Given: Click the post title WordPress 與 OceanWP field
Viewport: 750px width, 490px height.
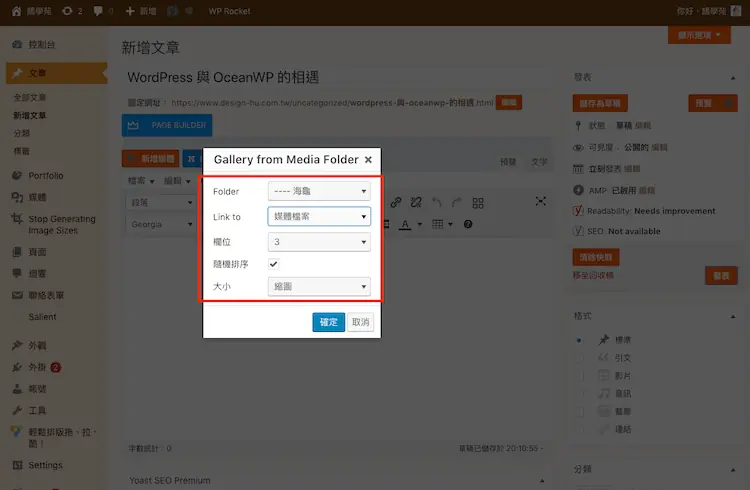Looking at the screenshot, I should tap(335, 77).
